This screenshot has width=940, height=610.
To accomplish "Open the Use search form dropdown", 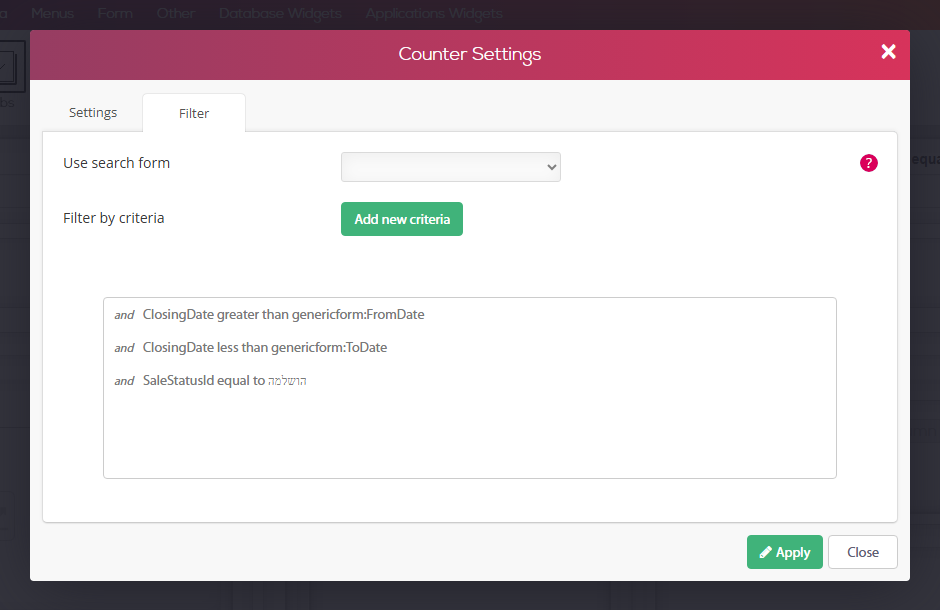I will (451, 167).
